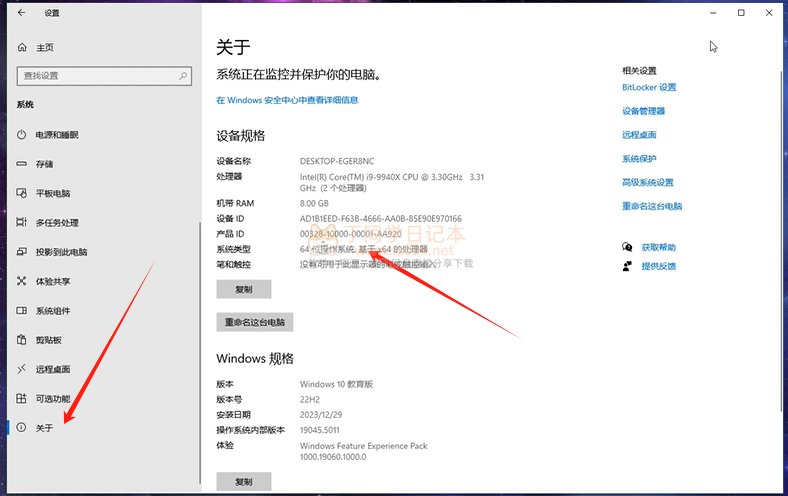Click the 获取帮助 link
The image size is (788, 496).
658,247
